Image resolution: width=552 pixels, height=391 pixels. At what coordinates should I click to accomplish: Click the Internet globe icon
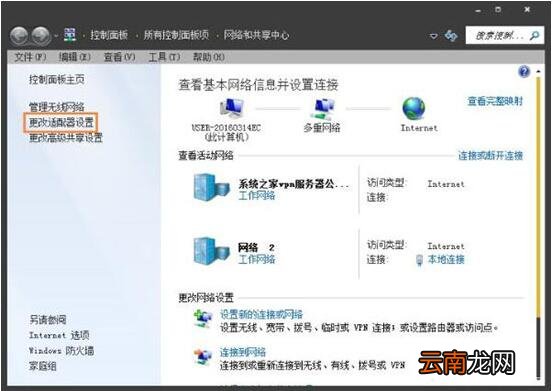(x=414, y=109)
